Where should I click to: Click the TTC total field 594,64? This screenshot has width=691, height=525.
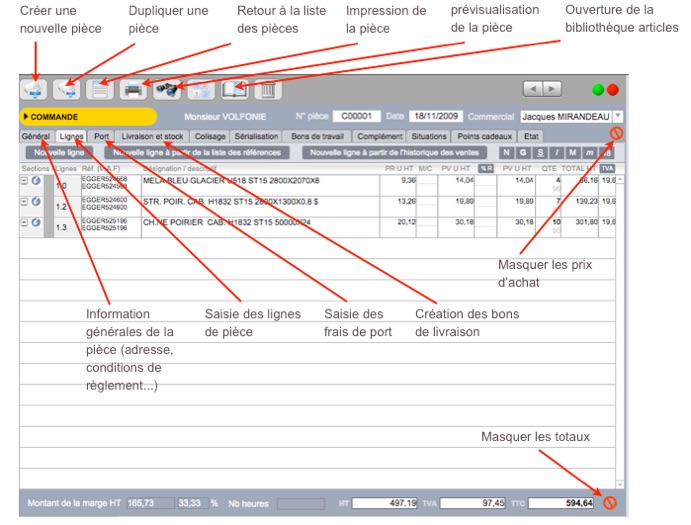coord(561,503)
